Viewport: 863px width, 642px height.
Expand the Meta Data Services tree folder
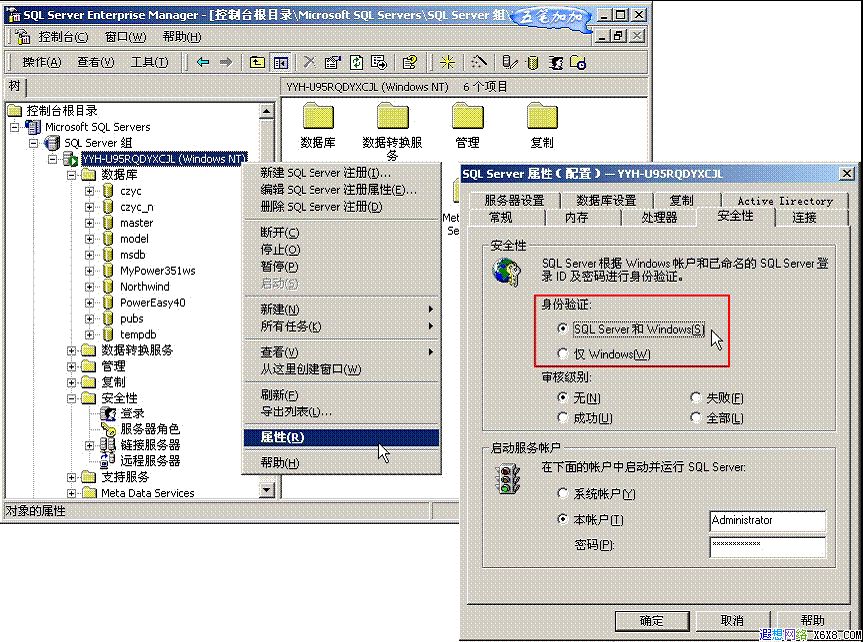coord(71,493)
